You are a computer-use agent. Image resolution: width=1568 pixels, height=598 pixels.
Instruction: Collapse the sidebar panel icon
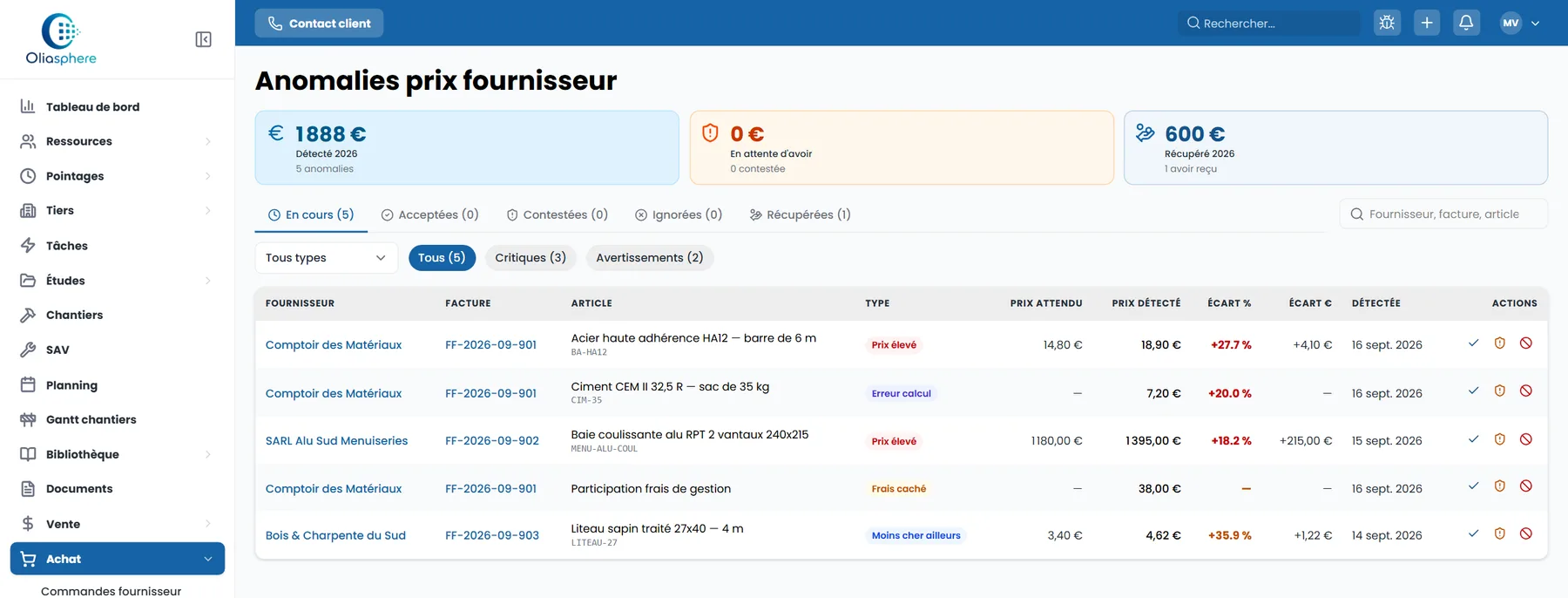point(203,39)
